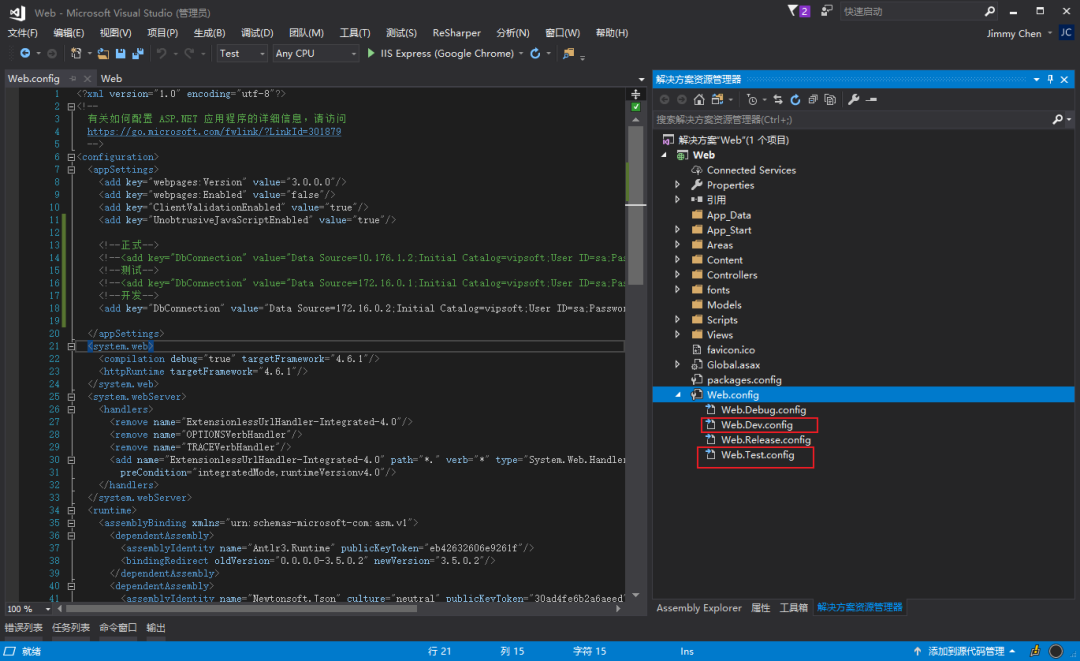This screenshot has height=661, width=1080.
Task: Open the 错误列表 tab at bottom
Action: click(x=23, y=627)
